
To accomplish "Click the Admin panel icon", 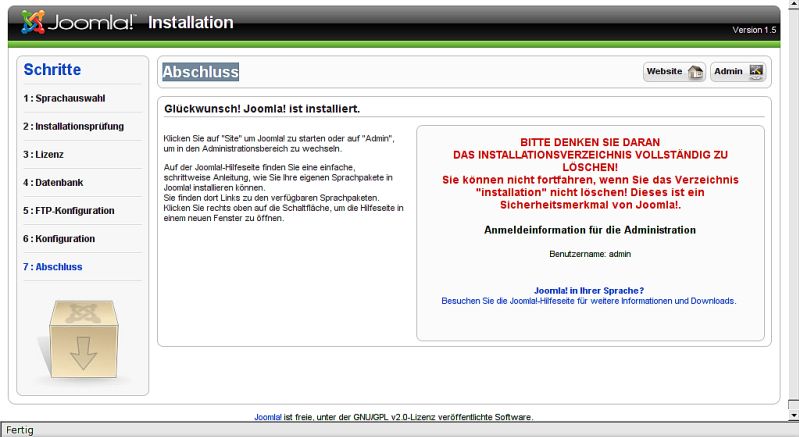I will tap(756, 72).
